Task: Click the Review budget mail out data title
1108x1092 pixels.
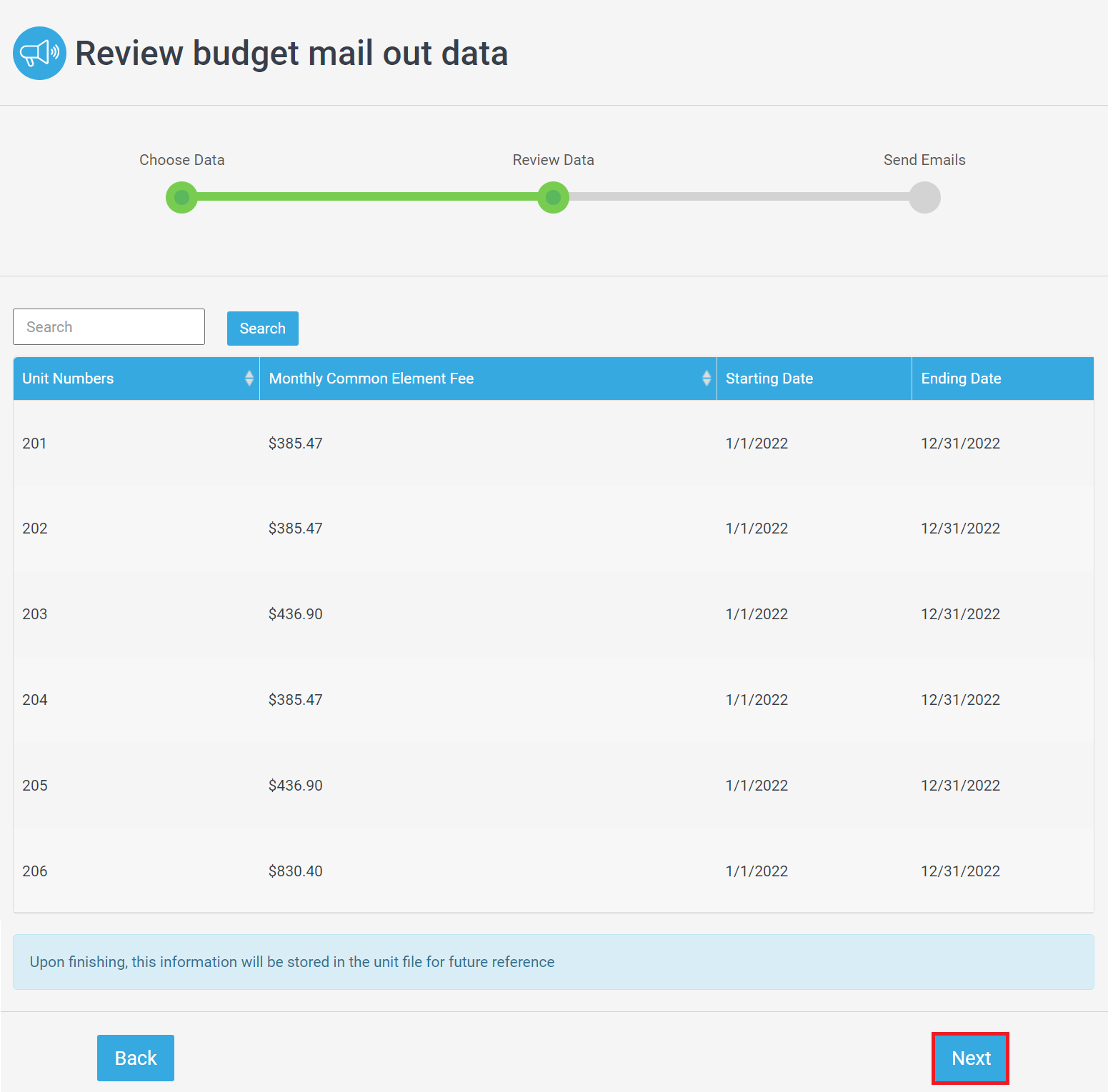Action: [x=291, y=54]
